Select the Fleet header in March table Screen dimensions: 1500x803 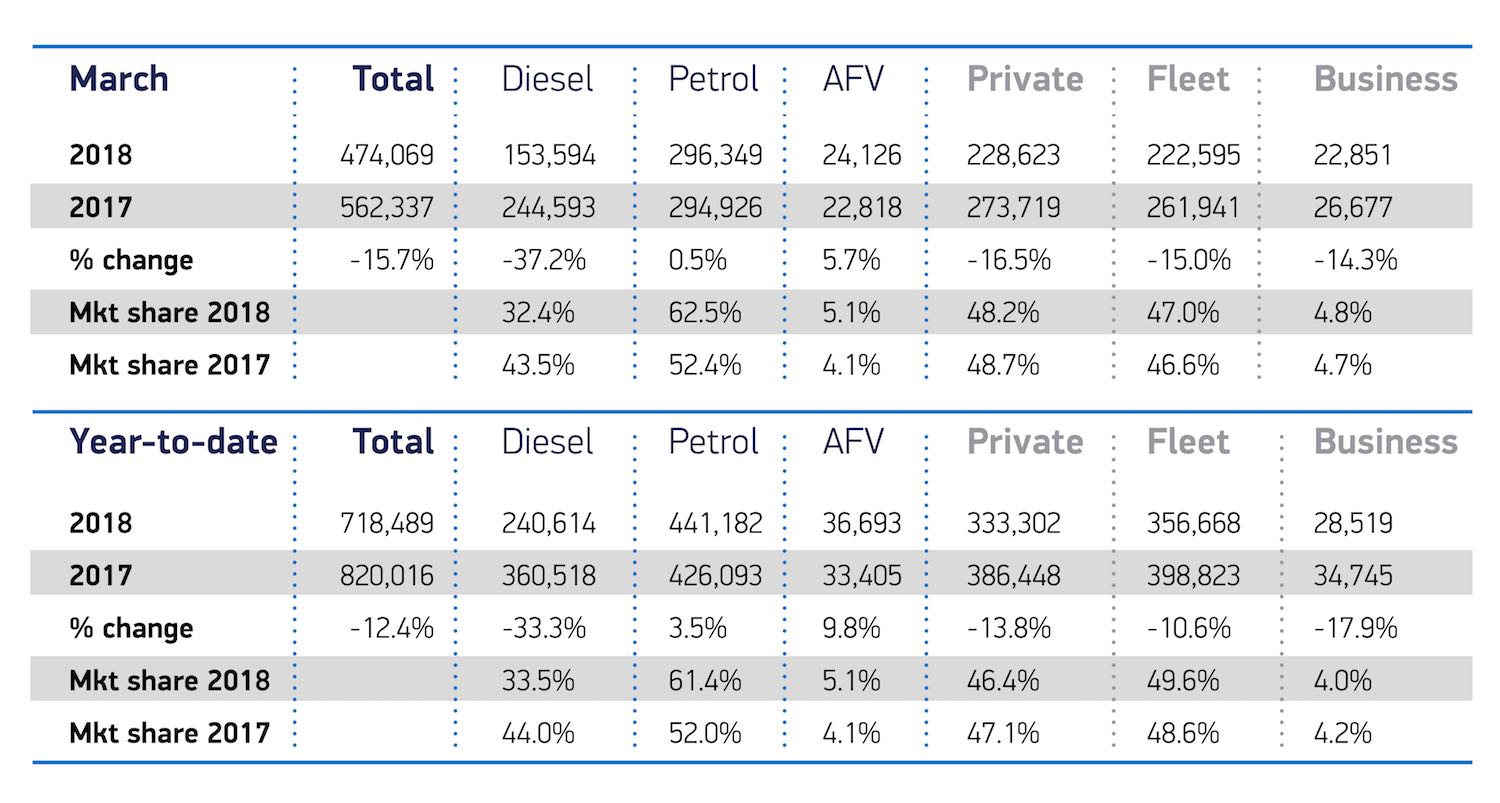(x=1188, y=80)
